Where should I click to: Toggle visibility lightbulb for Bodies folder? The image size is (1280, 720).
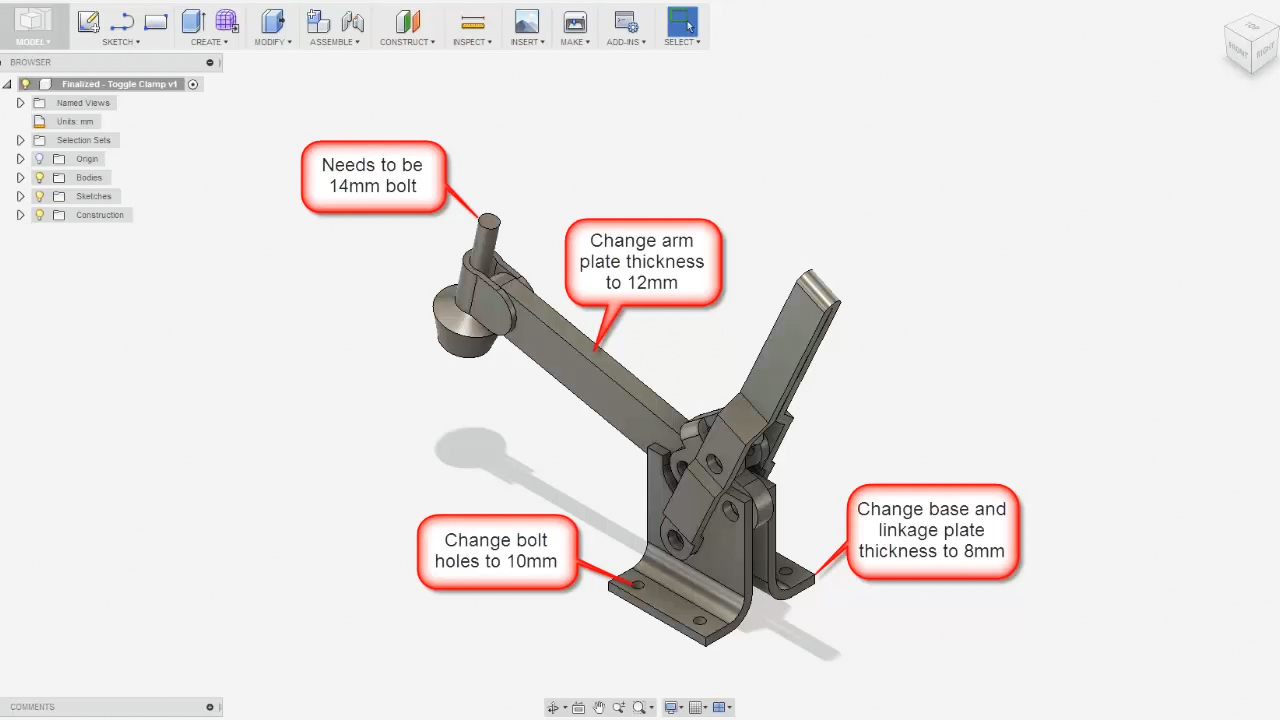pos(40,178)
